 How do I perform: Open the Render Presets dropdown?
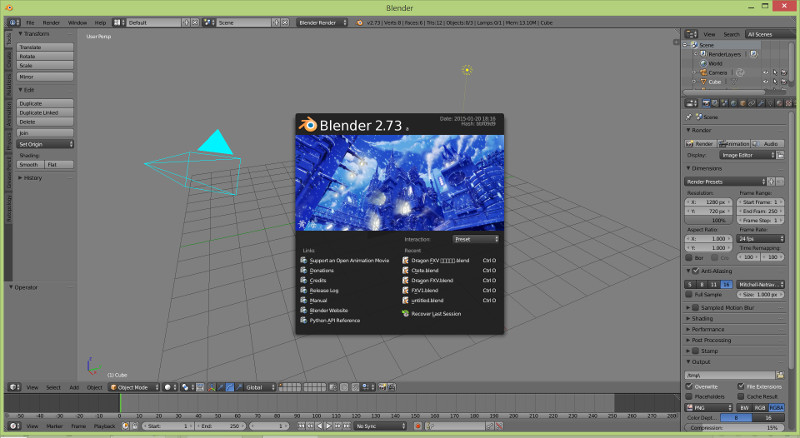725,182
